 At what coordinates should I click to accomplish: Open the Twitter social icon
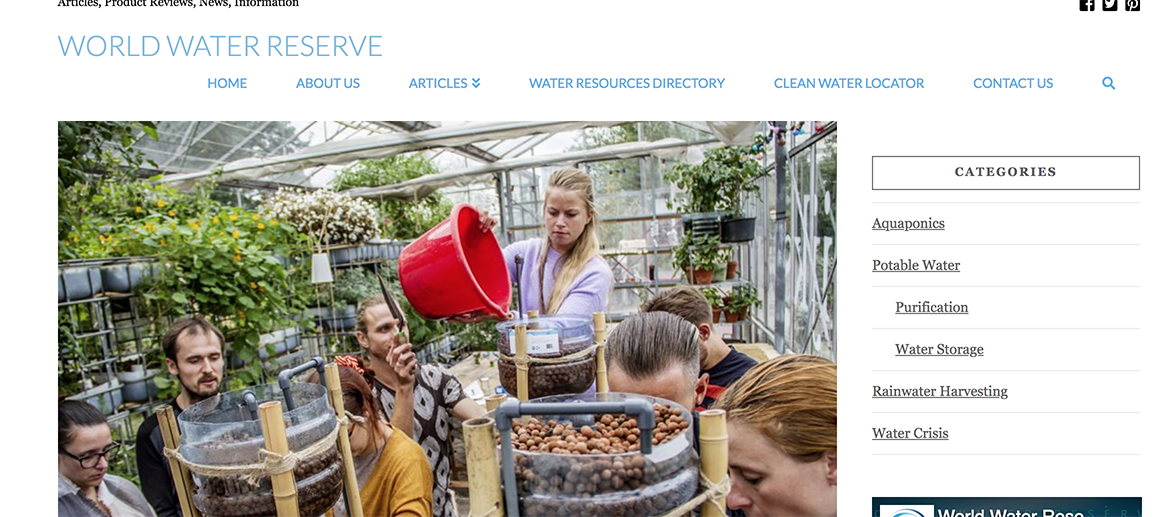point(1110,4)
